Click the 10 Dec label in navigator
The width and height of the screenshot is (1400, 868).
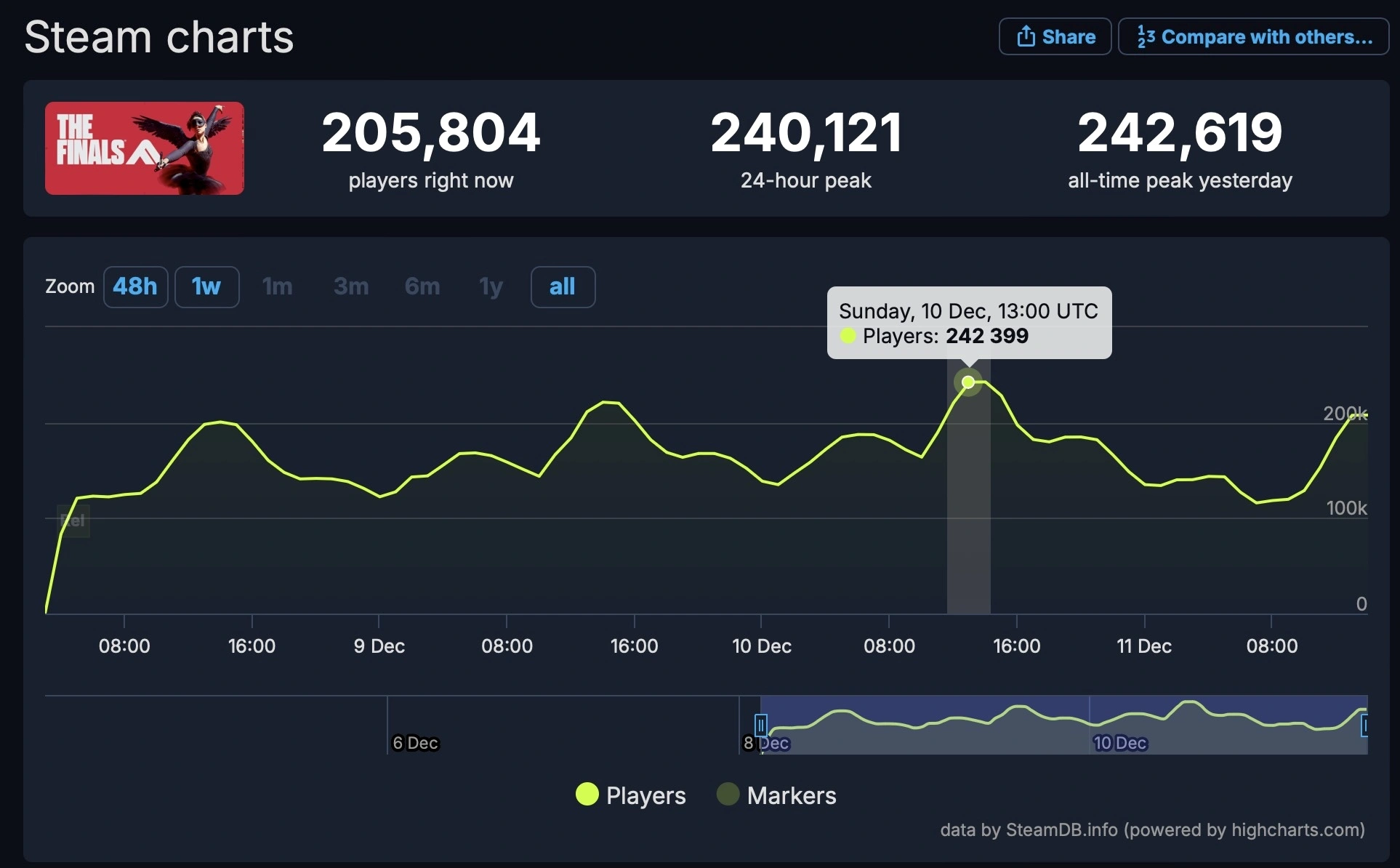click(1120, 743)
